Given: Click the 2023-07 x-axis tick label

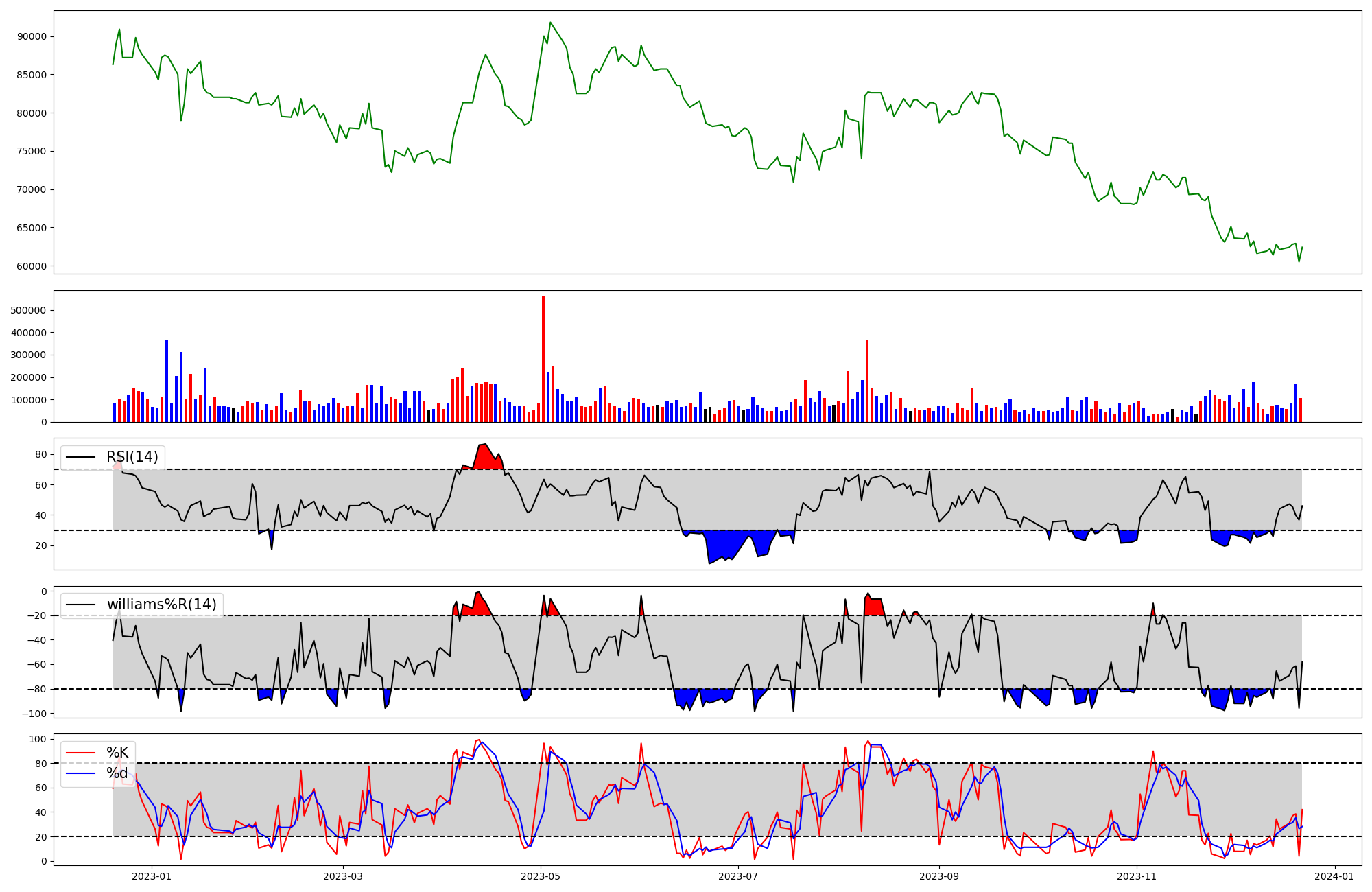Looking at the screenshot, I should (x=738, y=876).
